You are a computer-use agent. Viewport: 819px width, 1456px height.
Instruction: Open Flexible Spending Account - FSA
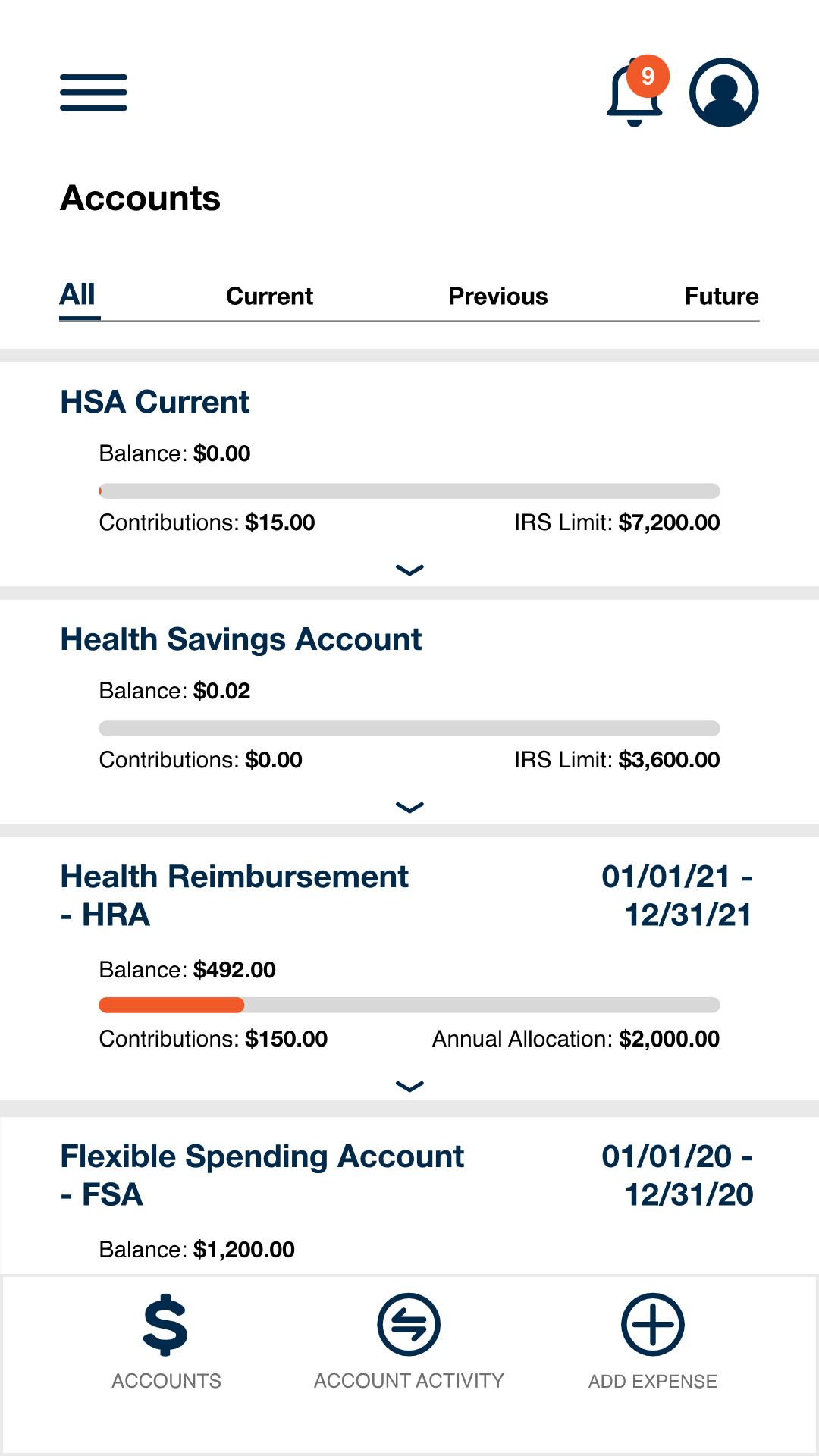[262, 1175]
